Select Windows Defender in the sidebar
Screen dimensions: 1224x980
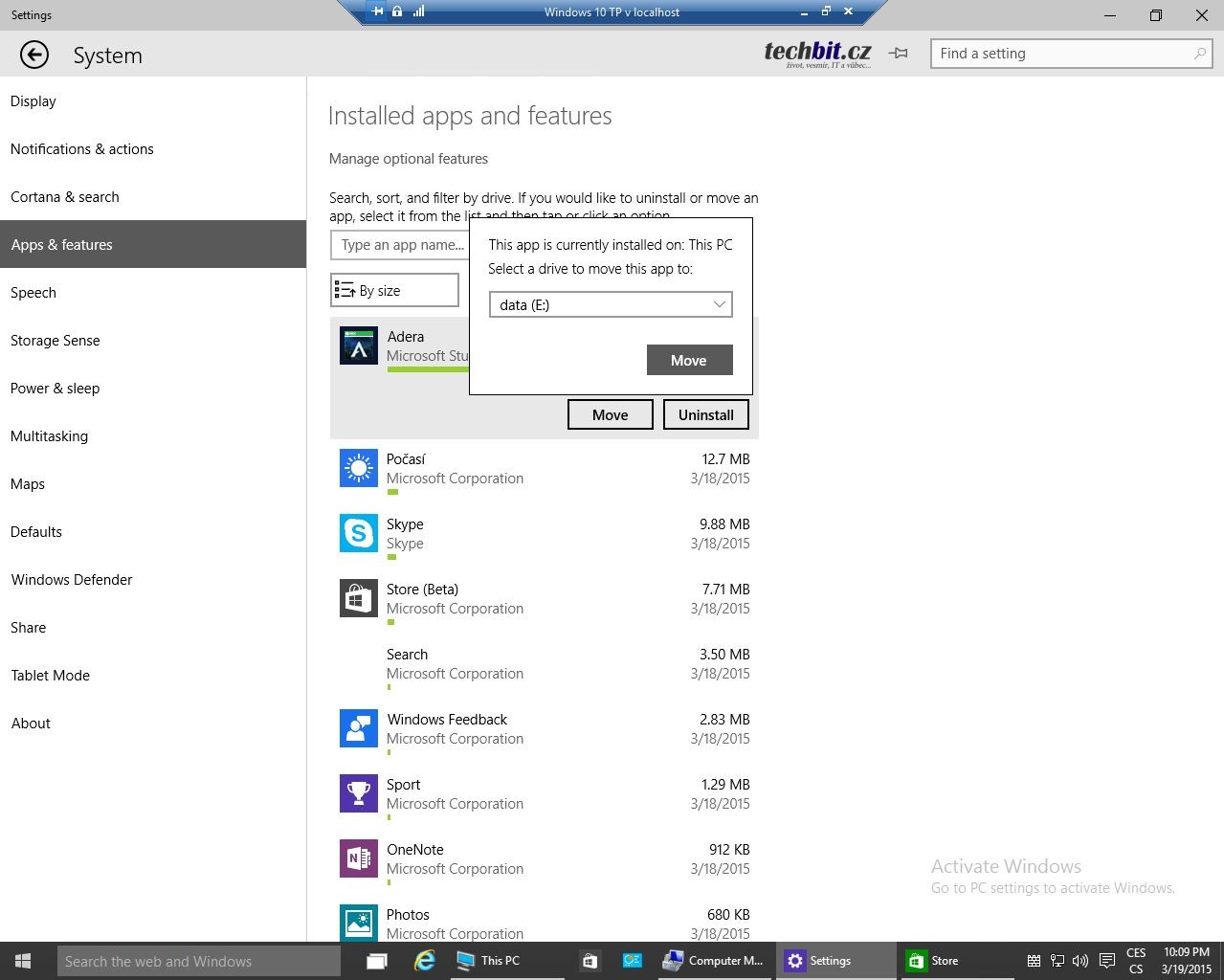click(72, 580)
